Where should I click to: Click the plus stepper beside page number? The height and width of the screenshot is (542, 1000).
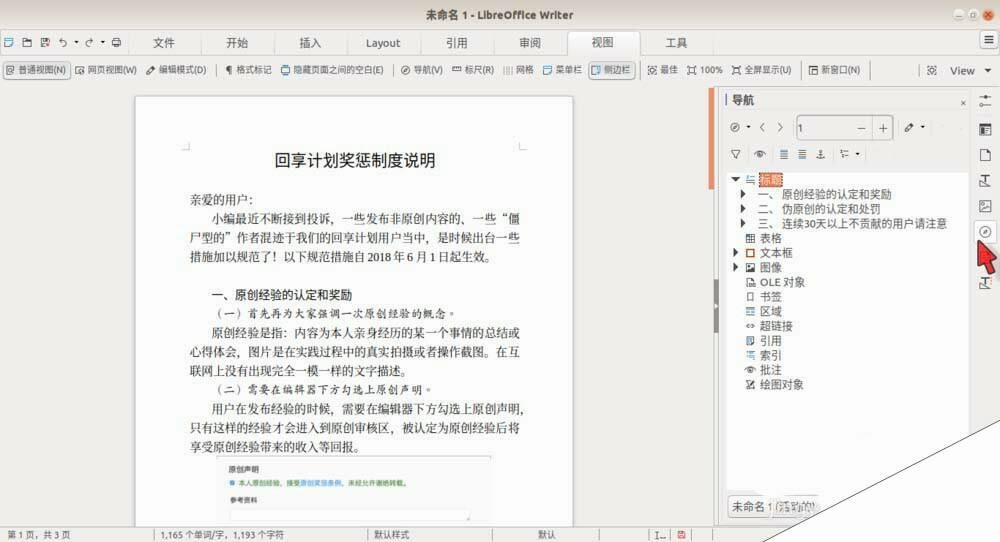click(x=883, y=128)
